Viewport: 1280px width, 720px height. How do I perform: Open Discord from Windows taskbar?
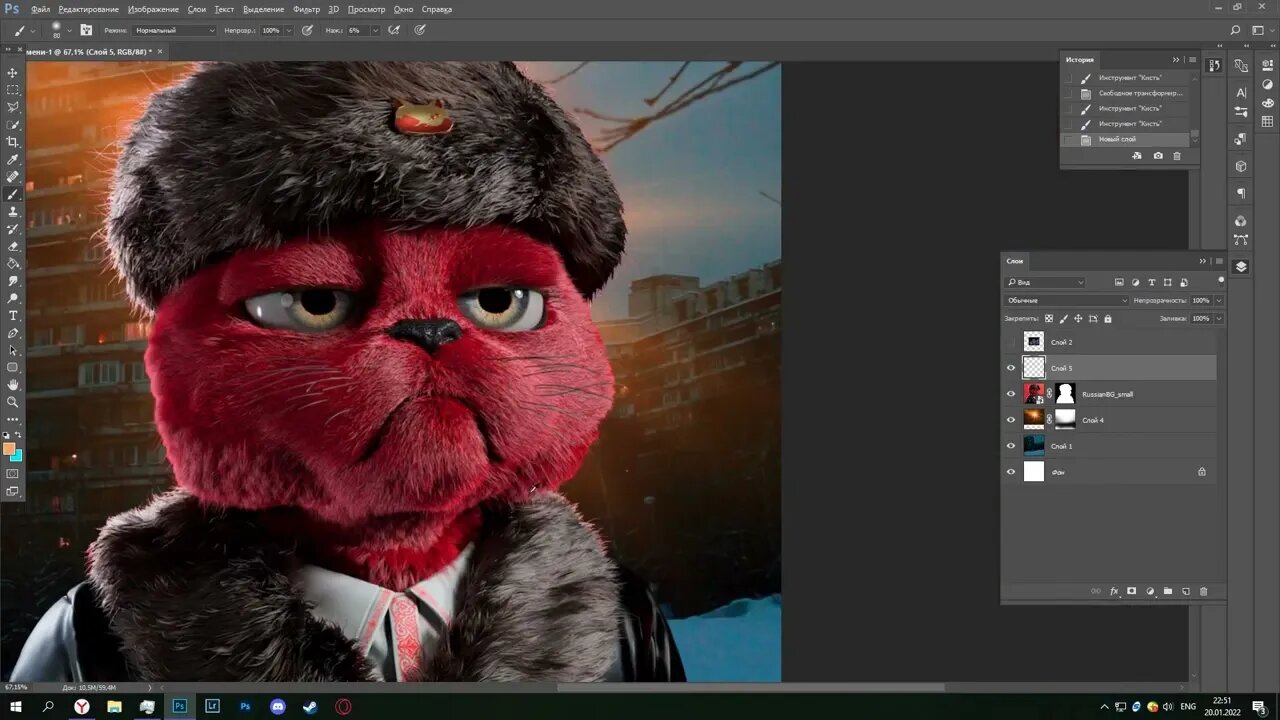pyautogui.click(x=278, y=706)
